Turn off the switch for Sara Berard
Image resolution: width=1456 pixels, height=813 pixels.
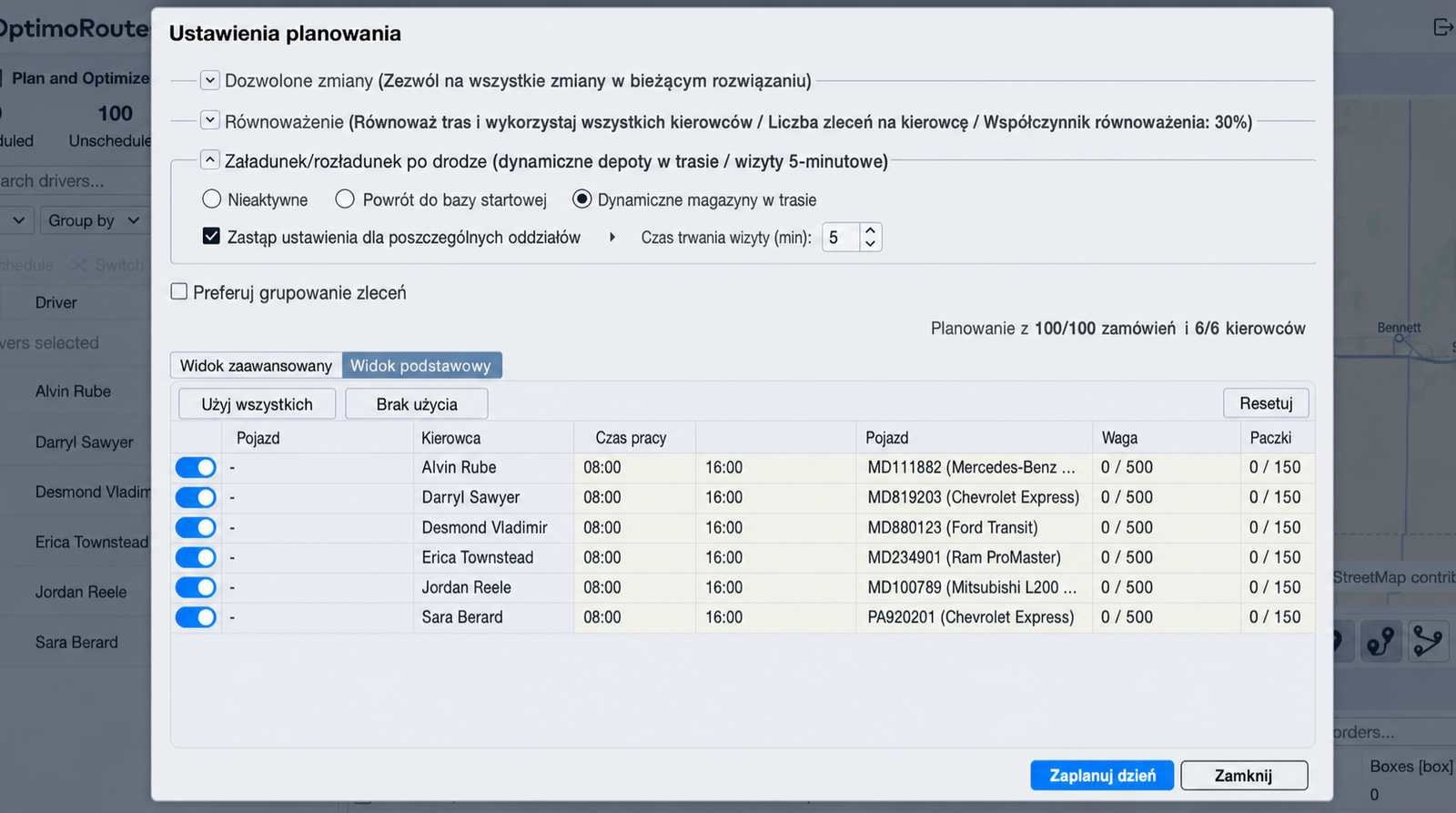[196, 617]
